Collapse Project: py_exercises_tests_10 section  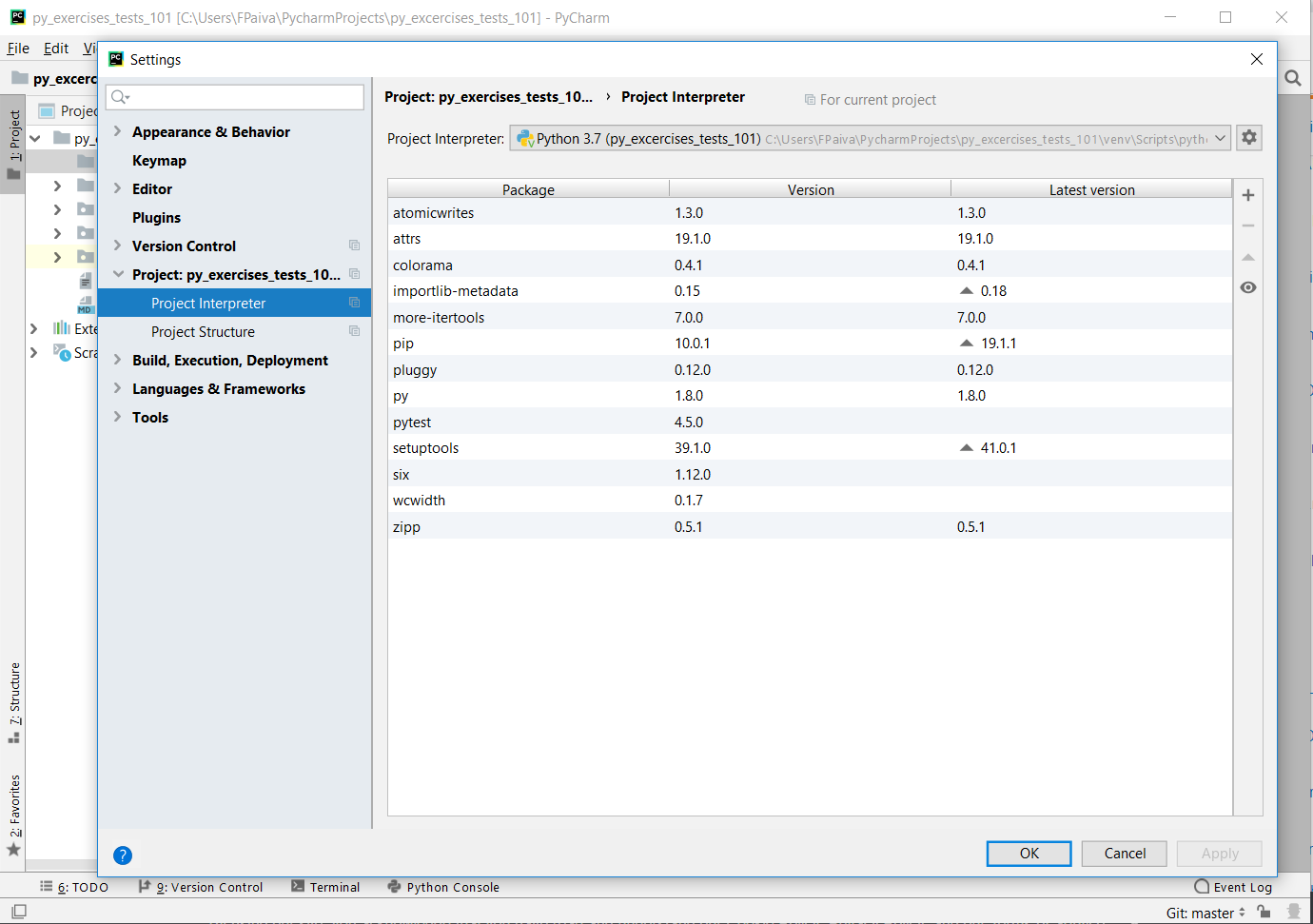pos(118,274)
